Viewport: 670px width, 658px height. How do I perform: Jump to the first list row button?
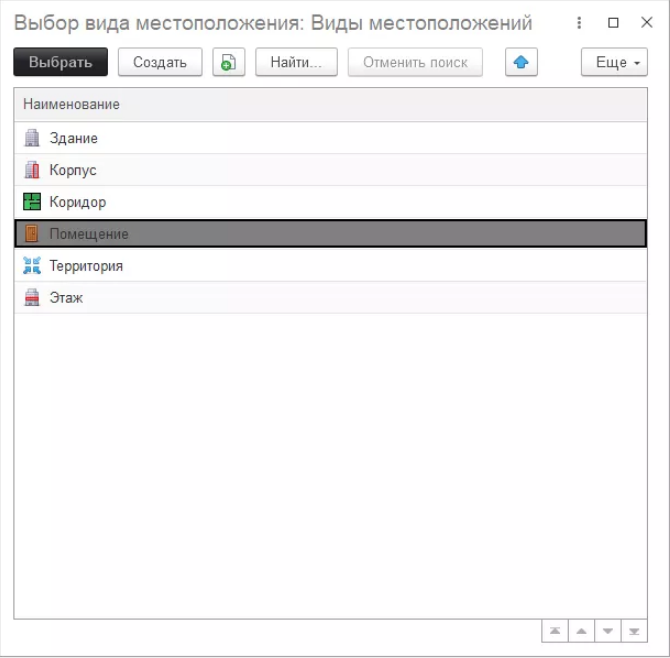(555, 631)
